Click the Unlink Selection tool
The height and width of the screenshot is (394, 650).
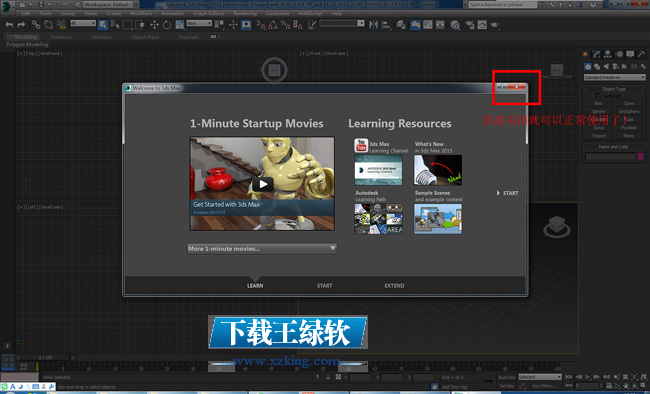49,25
